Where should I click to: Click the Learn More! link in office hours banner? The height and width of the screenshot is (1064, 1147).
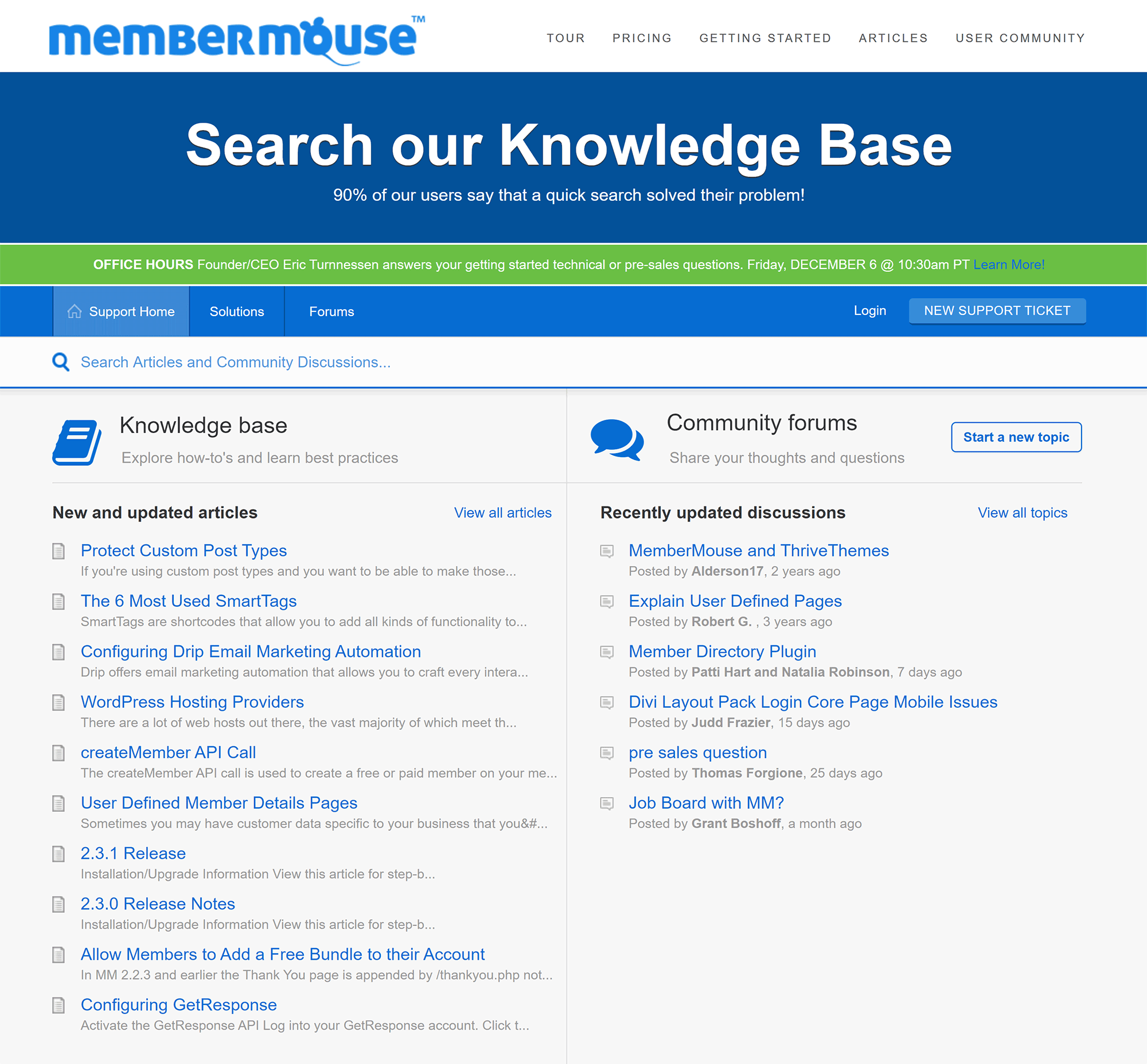pyautogui.click(x=1009, y=265)
